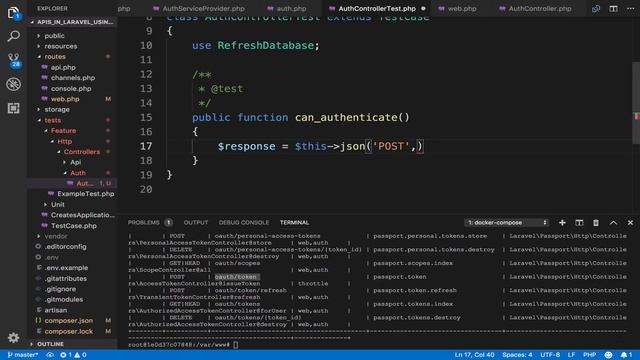Viewport: 640px width, 360px height.
Task: Open the Search view icon
Action: 13,36
